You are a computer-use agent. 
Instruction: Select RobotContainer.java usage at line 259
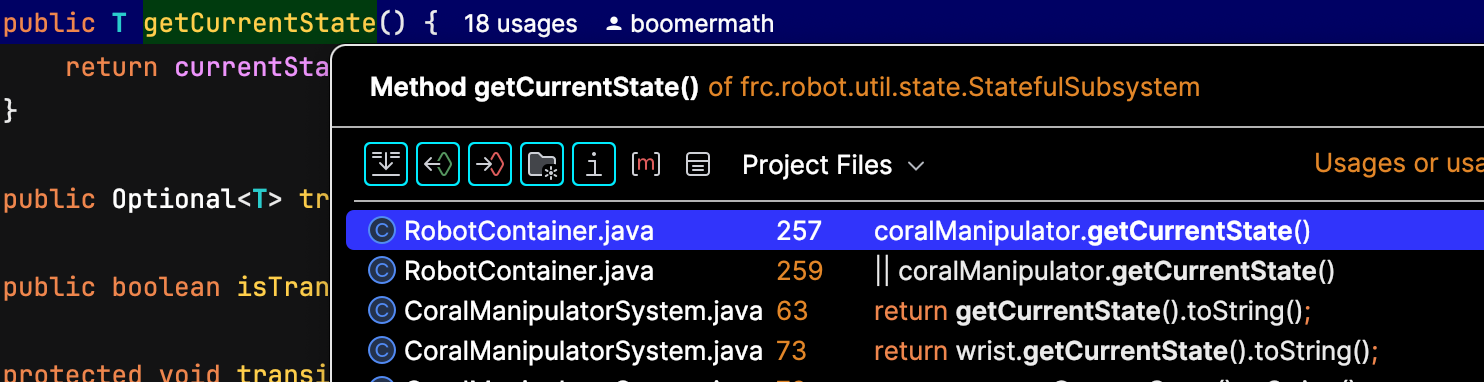tap(915, 271)
